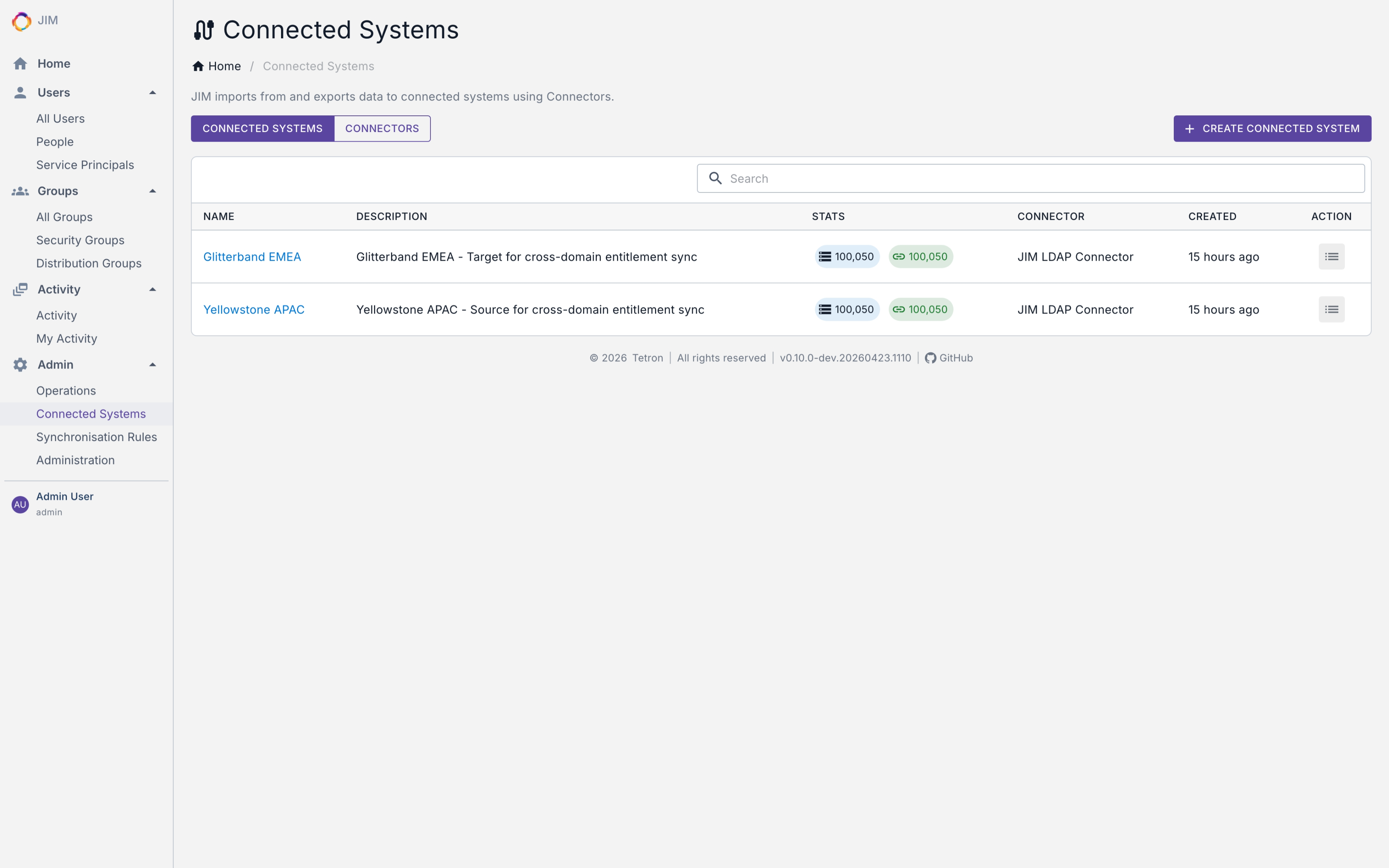This screenshot has width=1389, height=868.
Task: Collapse the Admin sidebar section
Action: click(x=153, y=365)
